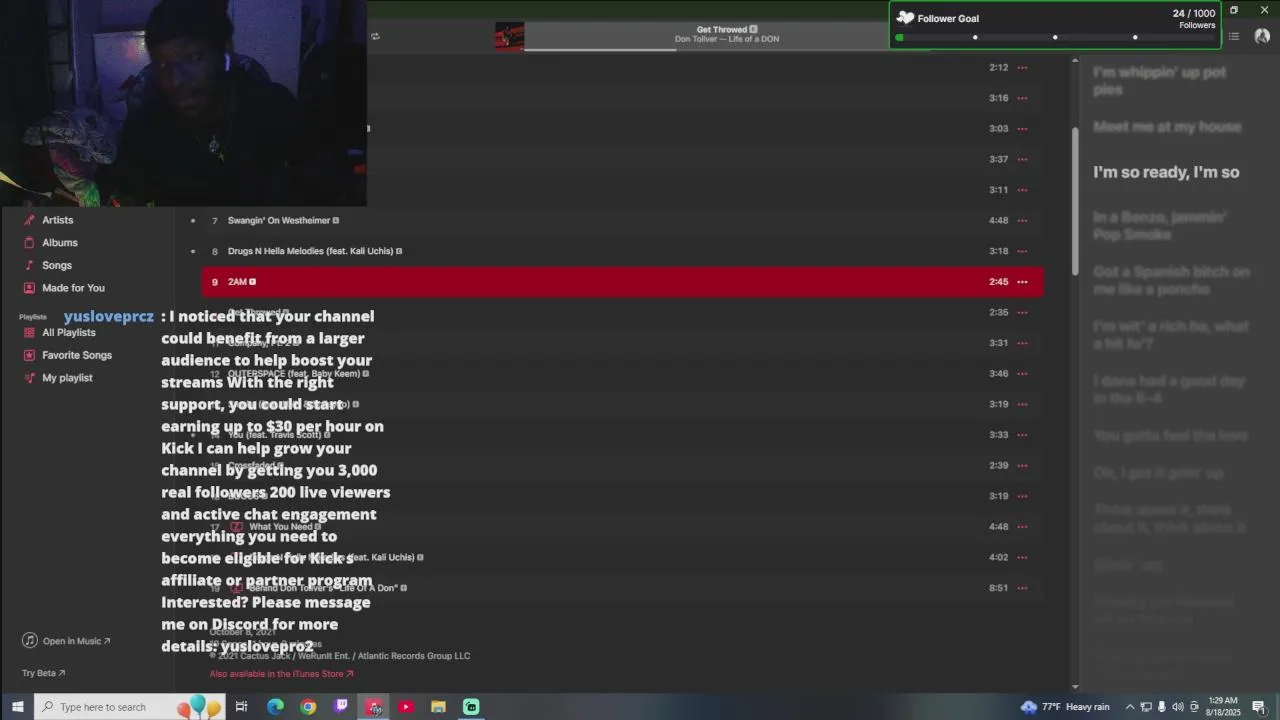Click the Follower Goal progress bar
The image size is (1280, 720).
point(1055,38)
